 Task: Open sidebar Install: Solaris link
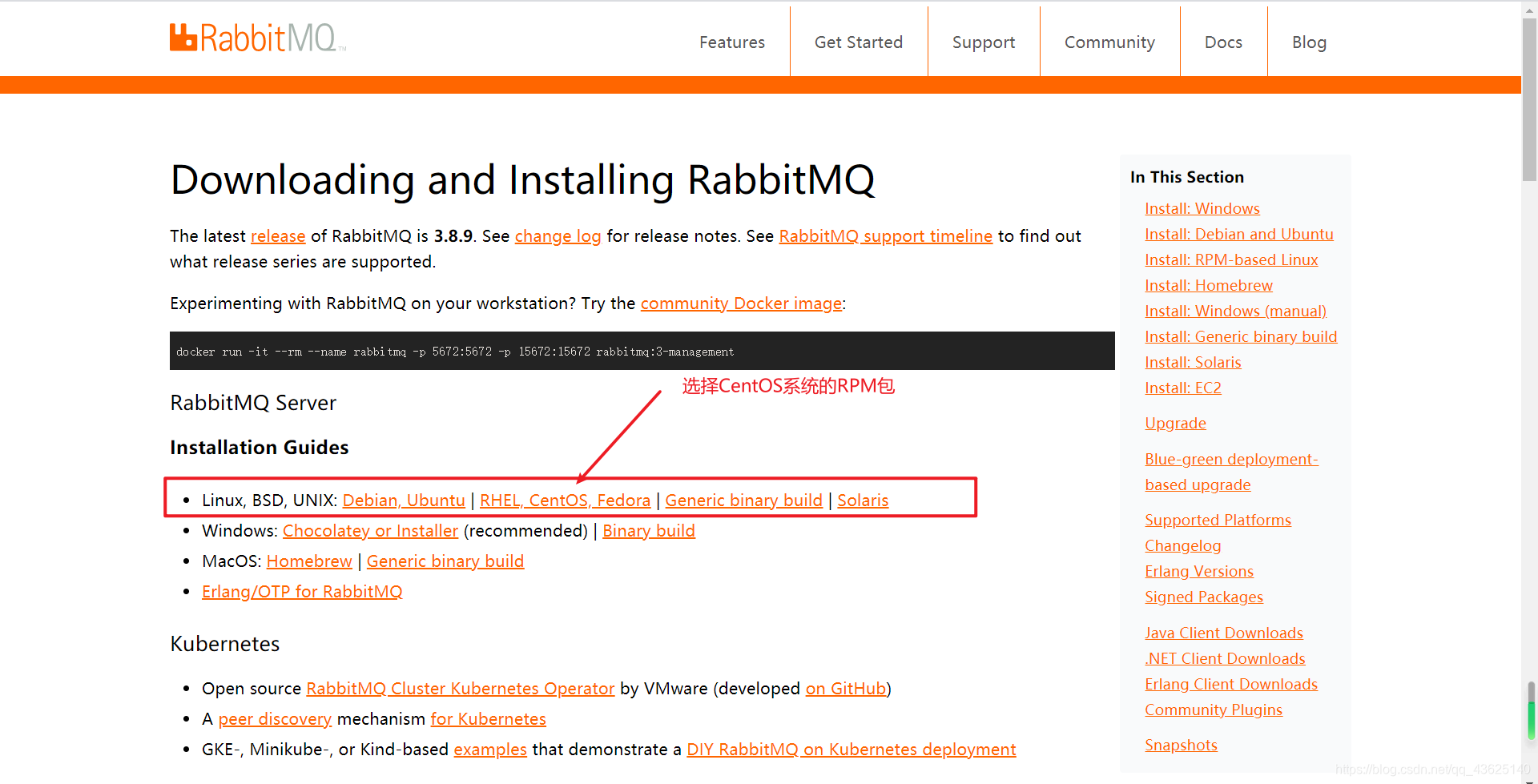pos(1193,363)
